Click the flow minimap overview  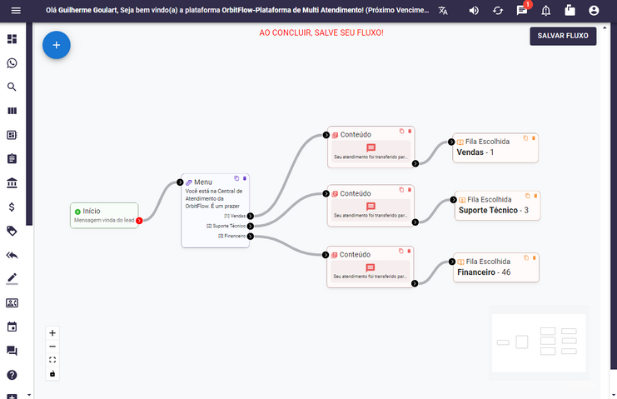coord(539,343)
